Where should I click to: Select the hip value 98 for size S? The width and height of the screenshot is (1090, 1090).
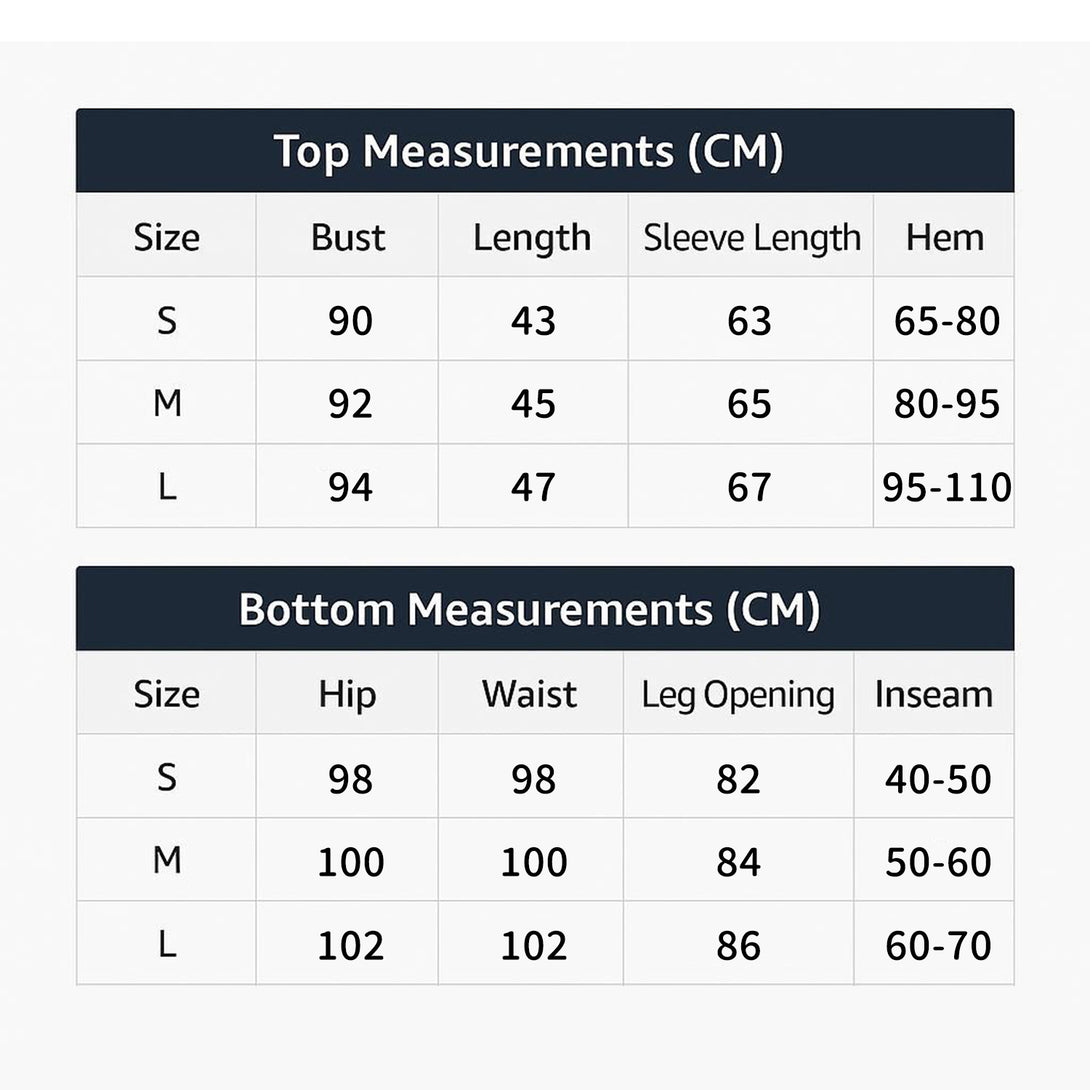(x=350, y=779)
